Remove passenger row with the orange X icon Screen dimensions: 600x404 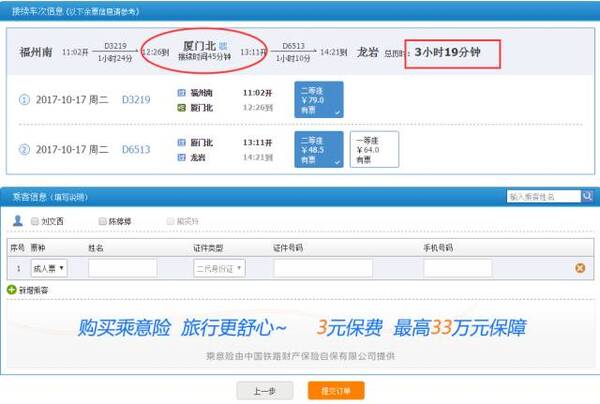click(x=579, y=268)
